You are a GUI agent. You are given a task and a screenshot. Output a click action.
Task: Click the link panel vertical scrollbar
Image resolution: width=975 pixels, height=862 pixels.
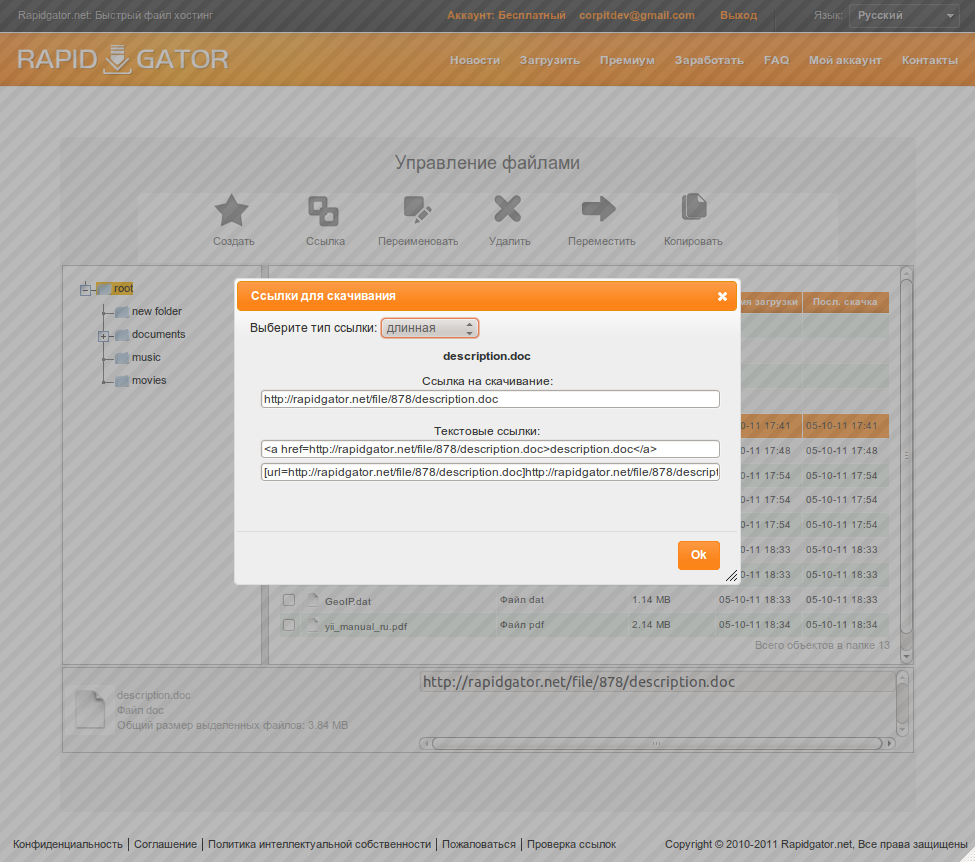coord(902,703)
